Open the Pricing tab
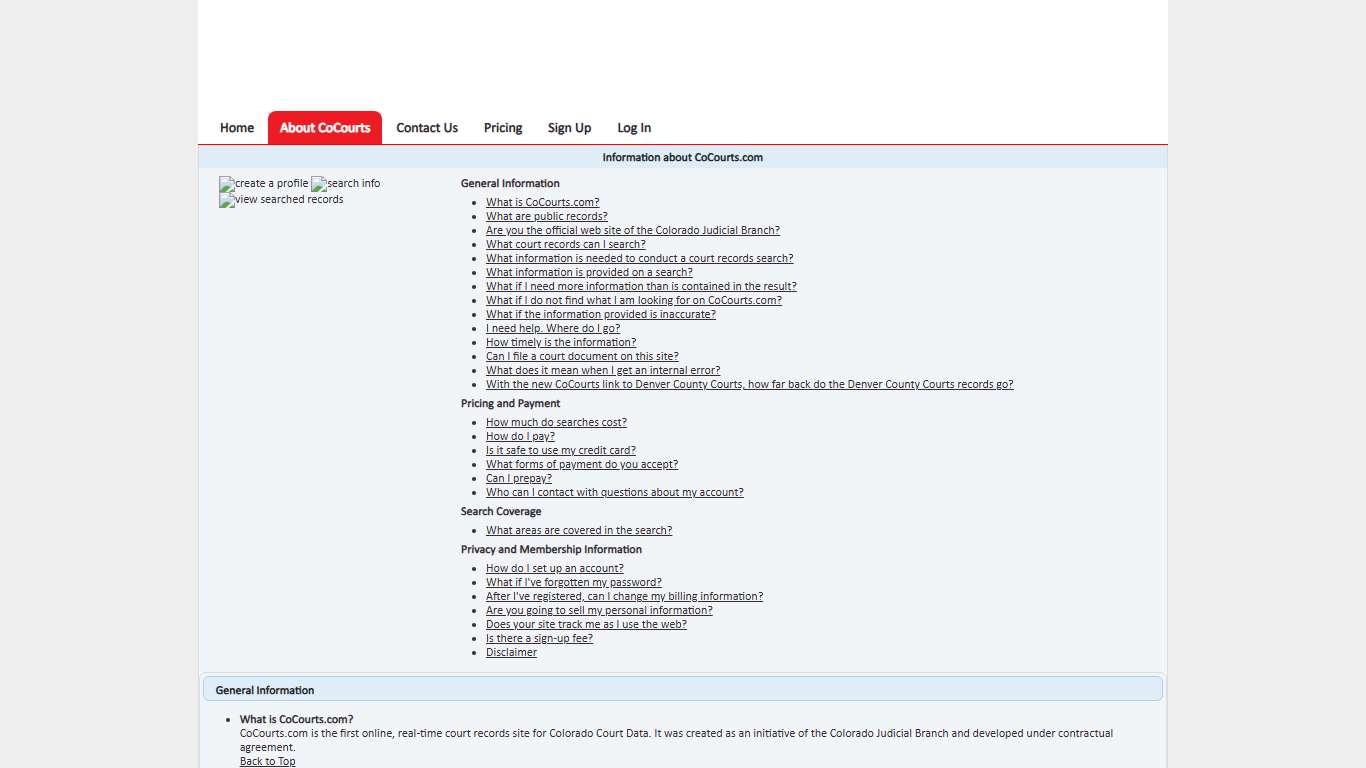The width and height of the screenshot is (1366, 768). [x=503, y=128]
